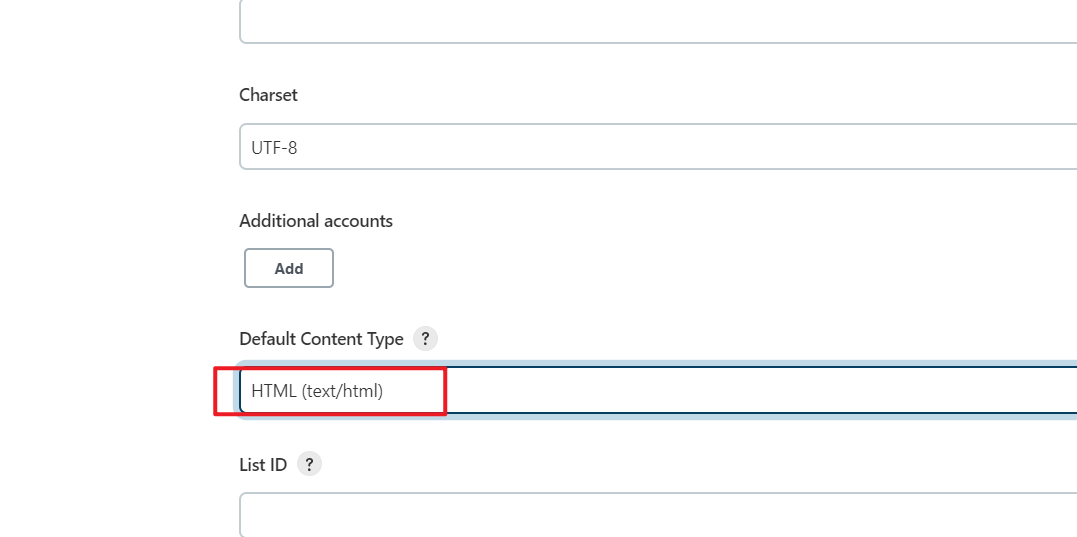Click the Charset field label
The image size is (1077, 537).
pos(268,95)
